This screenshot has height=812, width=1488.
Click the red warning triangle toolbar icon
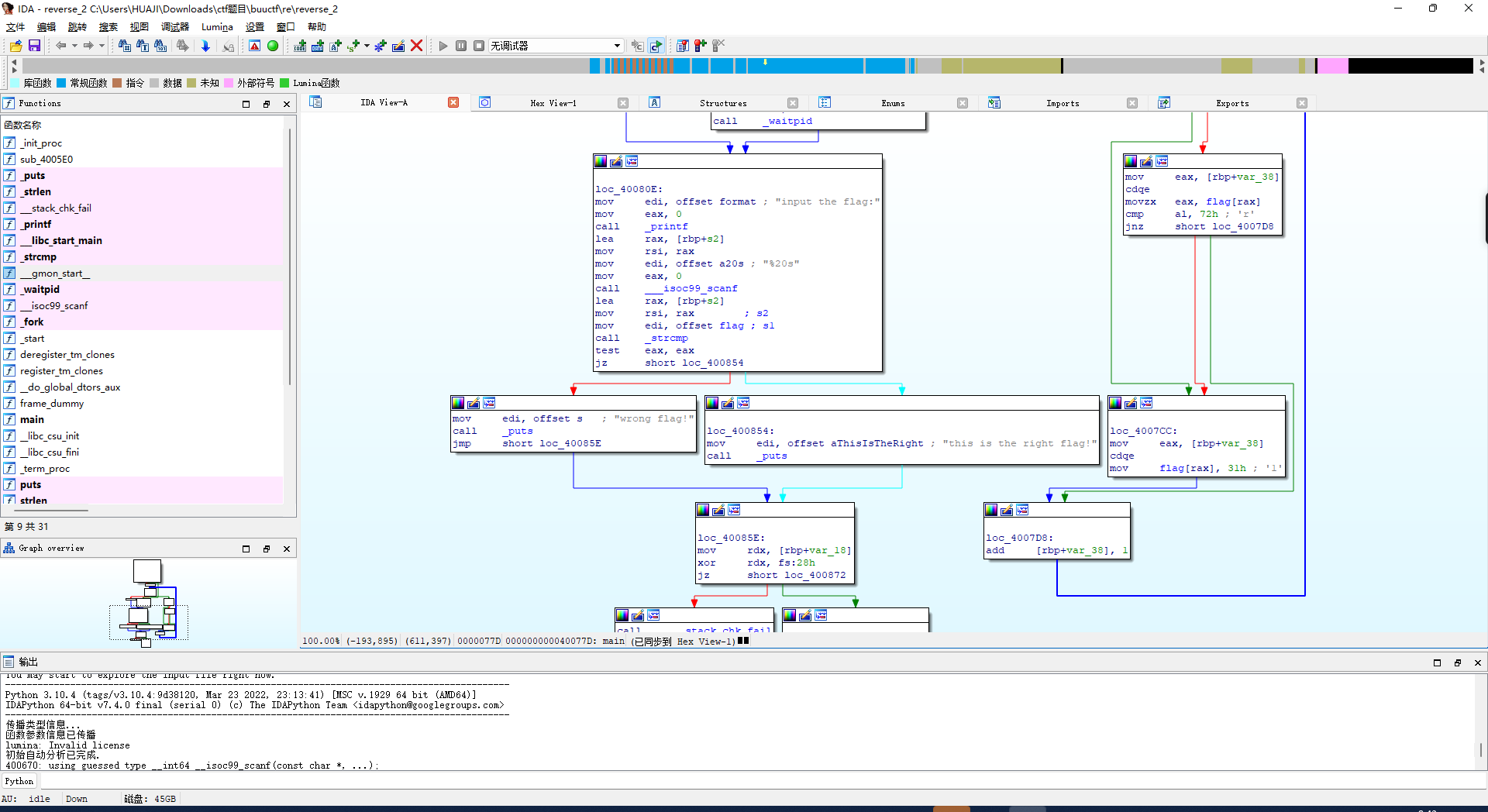pyautogui.click(x=254, y=46)
